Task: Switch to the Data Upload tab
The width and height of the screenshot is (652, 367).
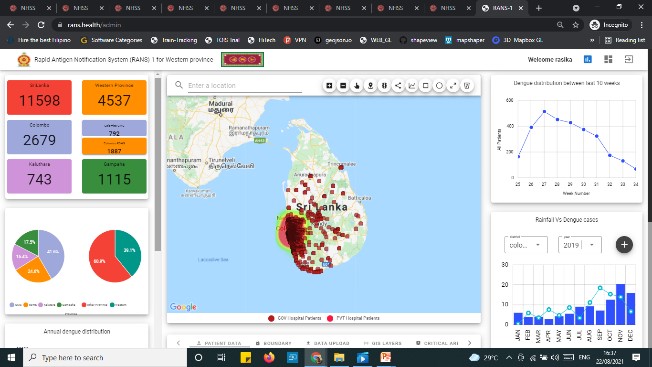Action: [x=328, y=343]
